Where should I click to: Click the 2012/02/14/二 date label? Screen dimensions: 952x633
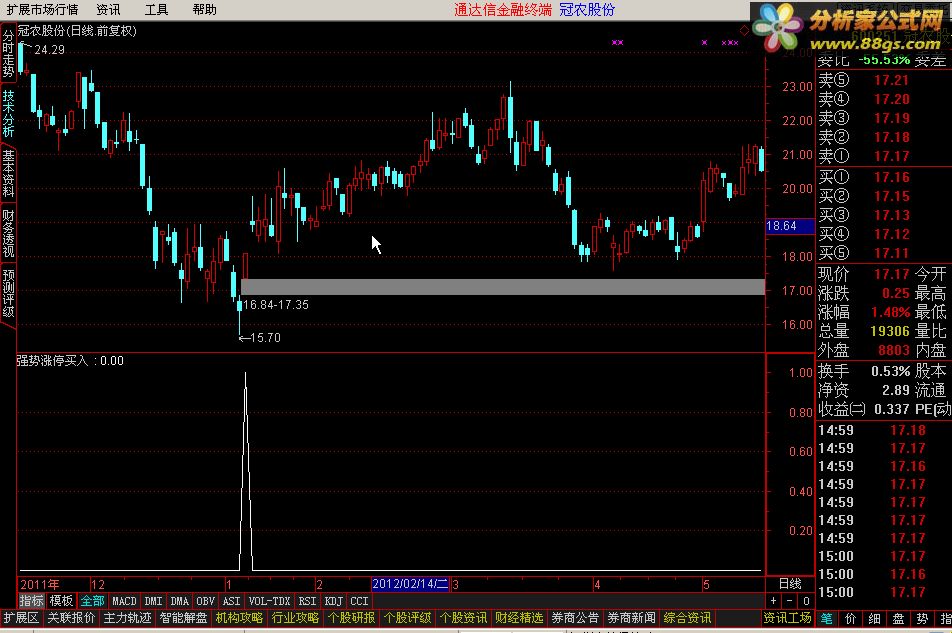[410, 584]
